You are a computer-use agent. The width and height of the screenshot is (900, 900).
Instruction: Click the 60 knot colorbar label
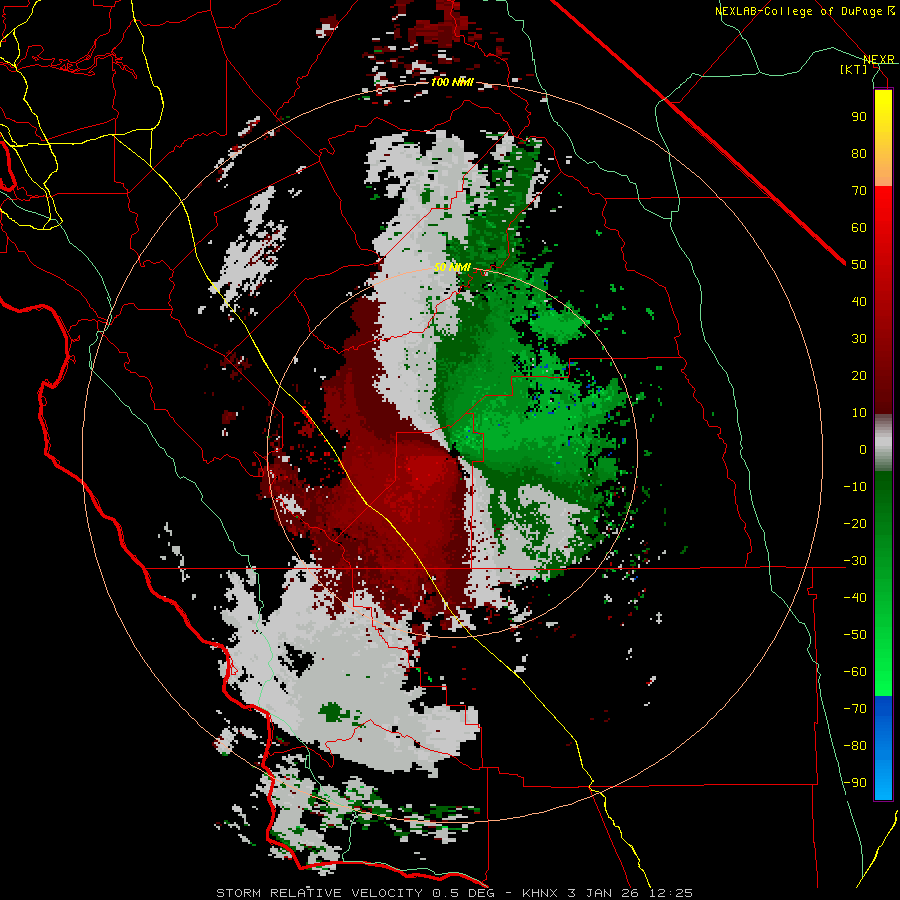[x=859, y=228]
